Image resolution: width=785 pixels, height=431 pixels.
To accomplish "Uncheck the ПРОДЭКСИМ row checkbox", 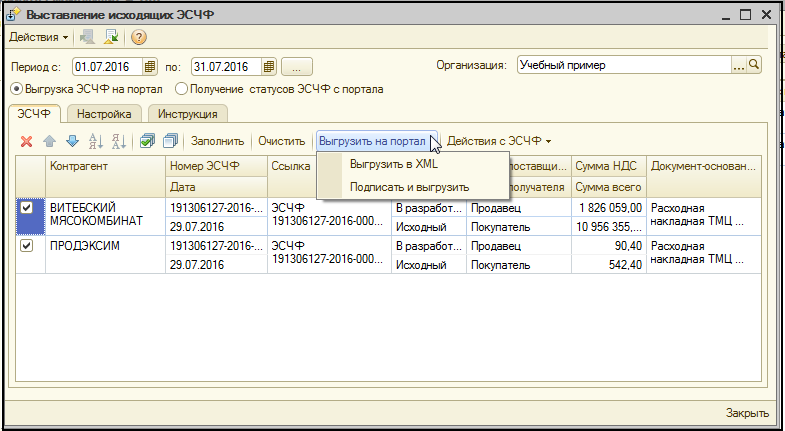I will (27, 245).
